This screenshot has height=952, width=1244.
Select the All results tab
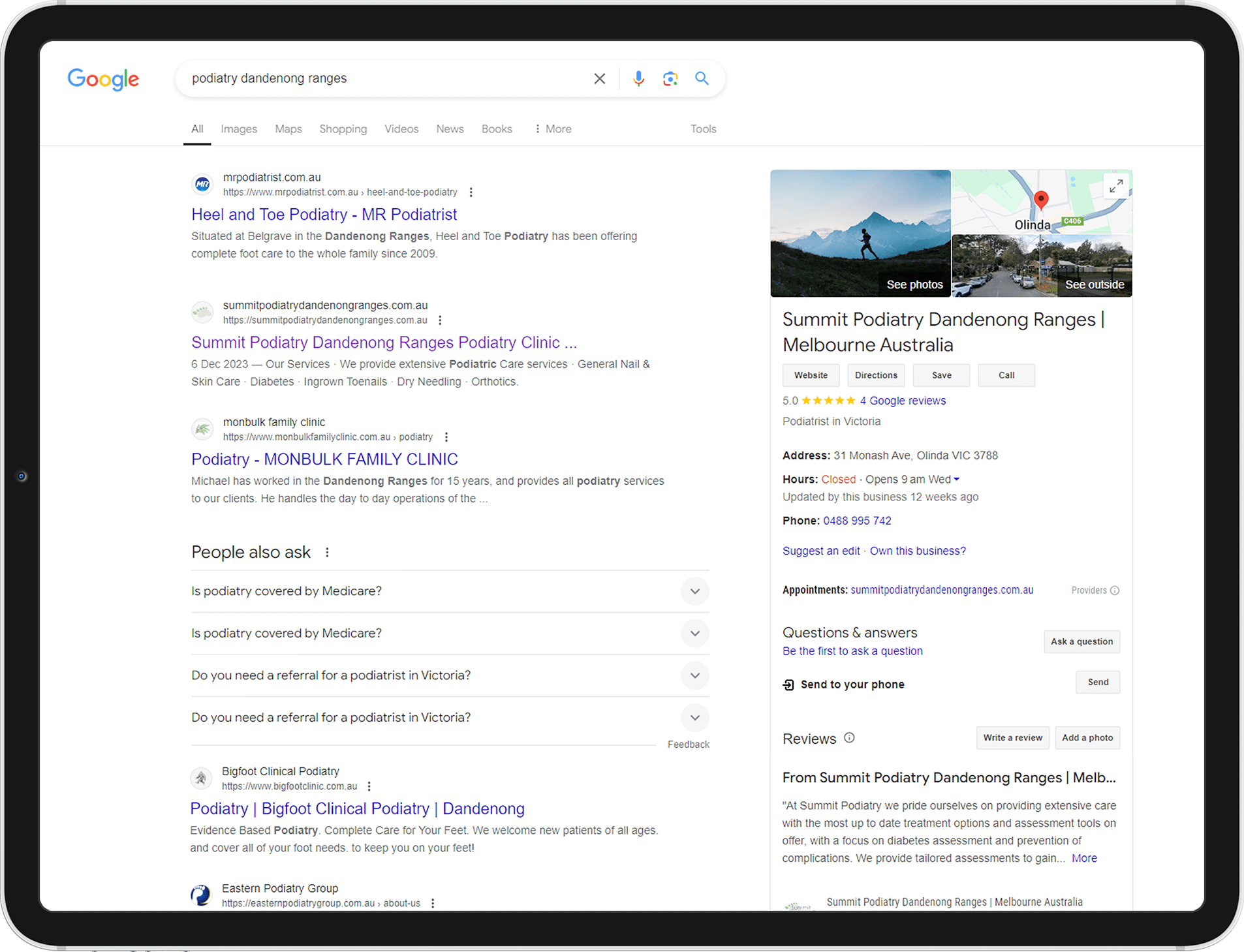tap(197, 129)
